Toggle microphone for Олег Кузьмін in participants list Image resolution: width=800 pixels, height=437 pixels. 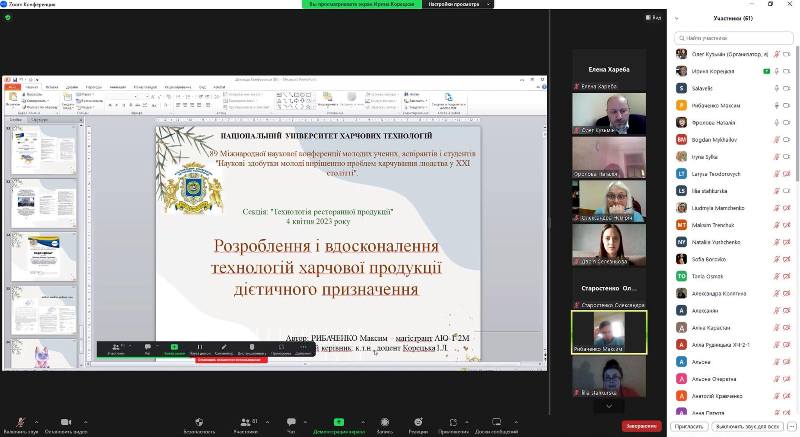777,54
